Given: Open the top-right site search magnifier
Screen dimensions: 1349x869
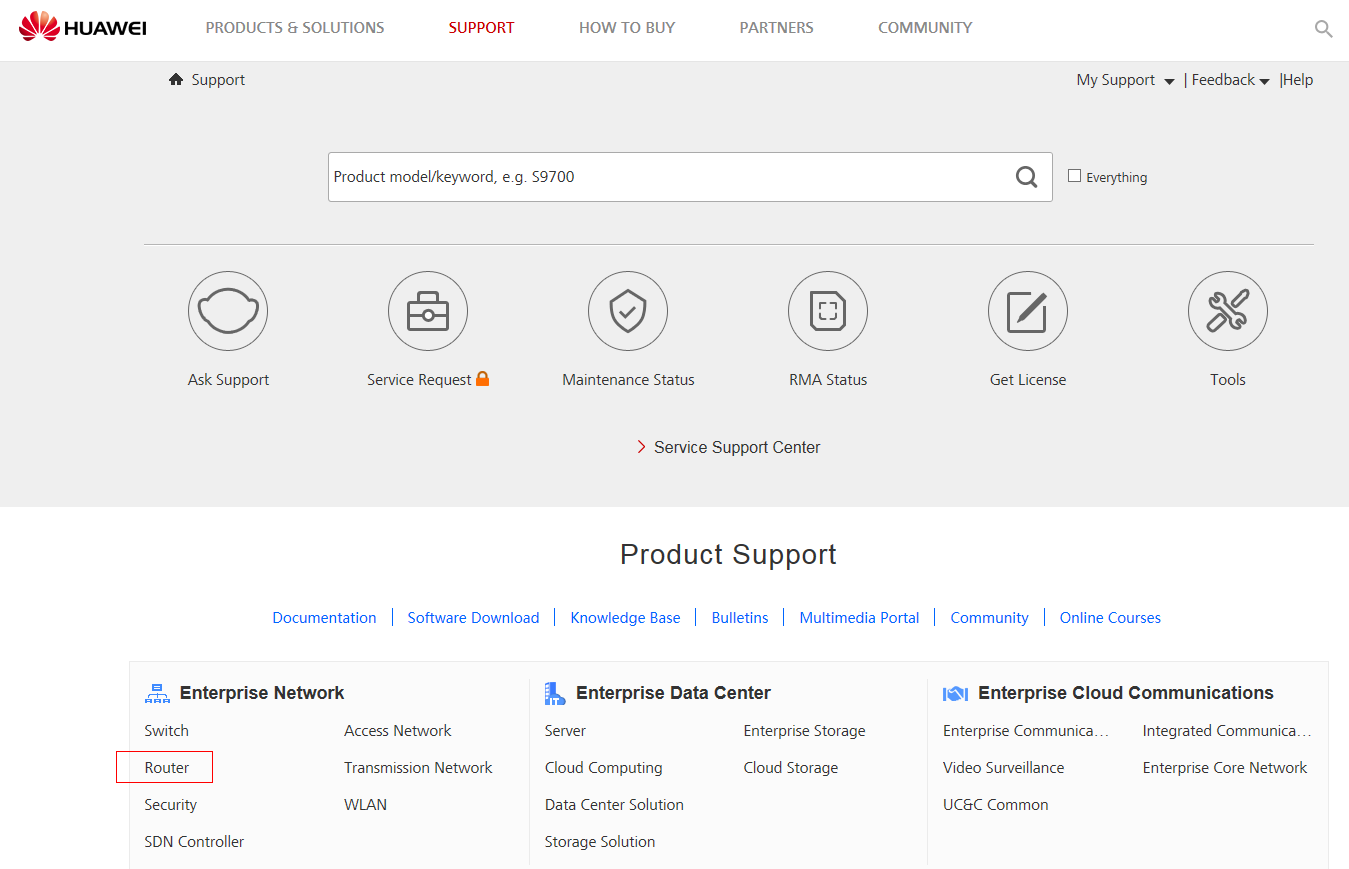Looking at the screenshot, I should click(1323, 29).
